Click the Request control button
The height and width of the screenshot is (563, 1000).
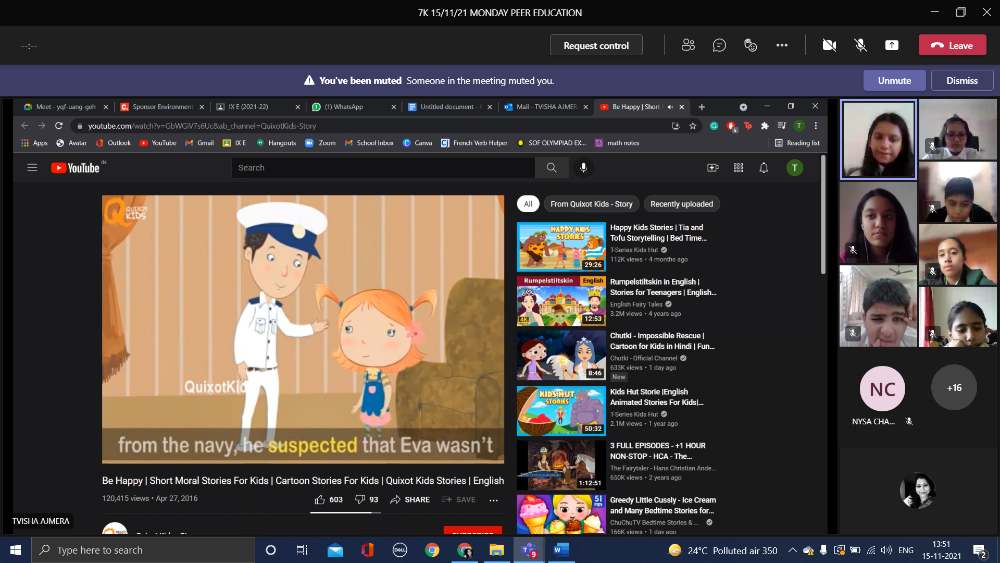tap(596, 45)
